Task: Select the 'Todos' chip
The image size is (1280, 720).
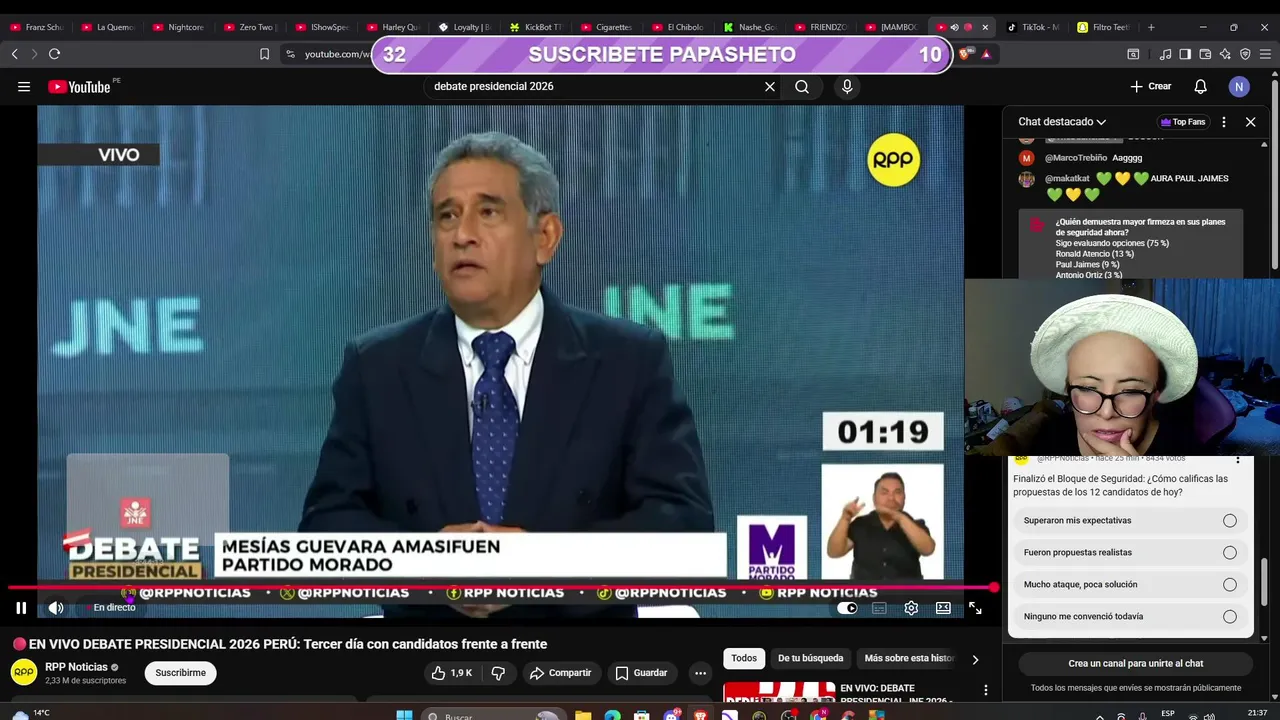Action: click(744, 658)
